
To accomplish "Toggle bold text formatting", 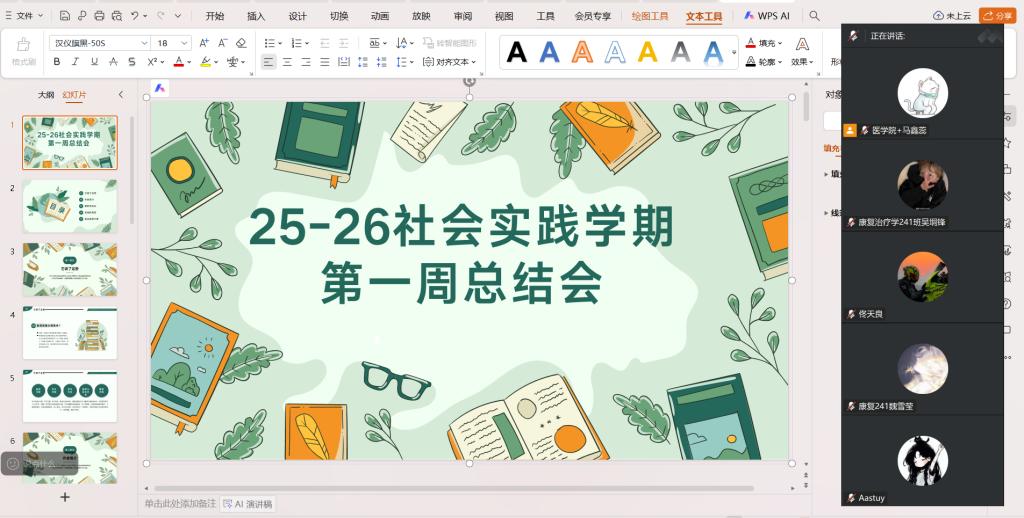I will pos(57,62).
